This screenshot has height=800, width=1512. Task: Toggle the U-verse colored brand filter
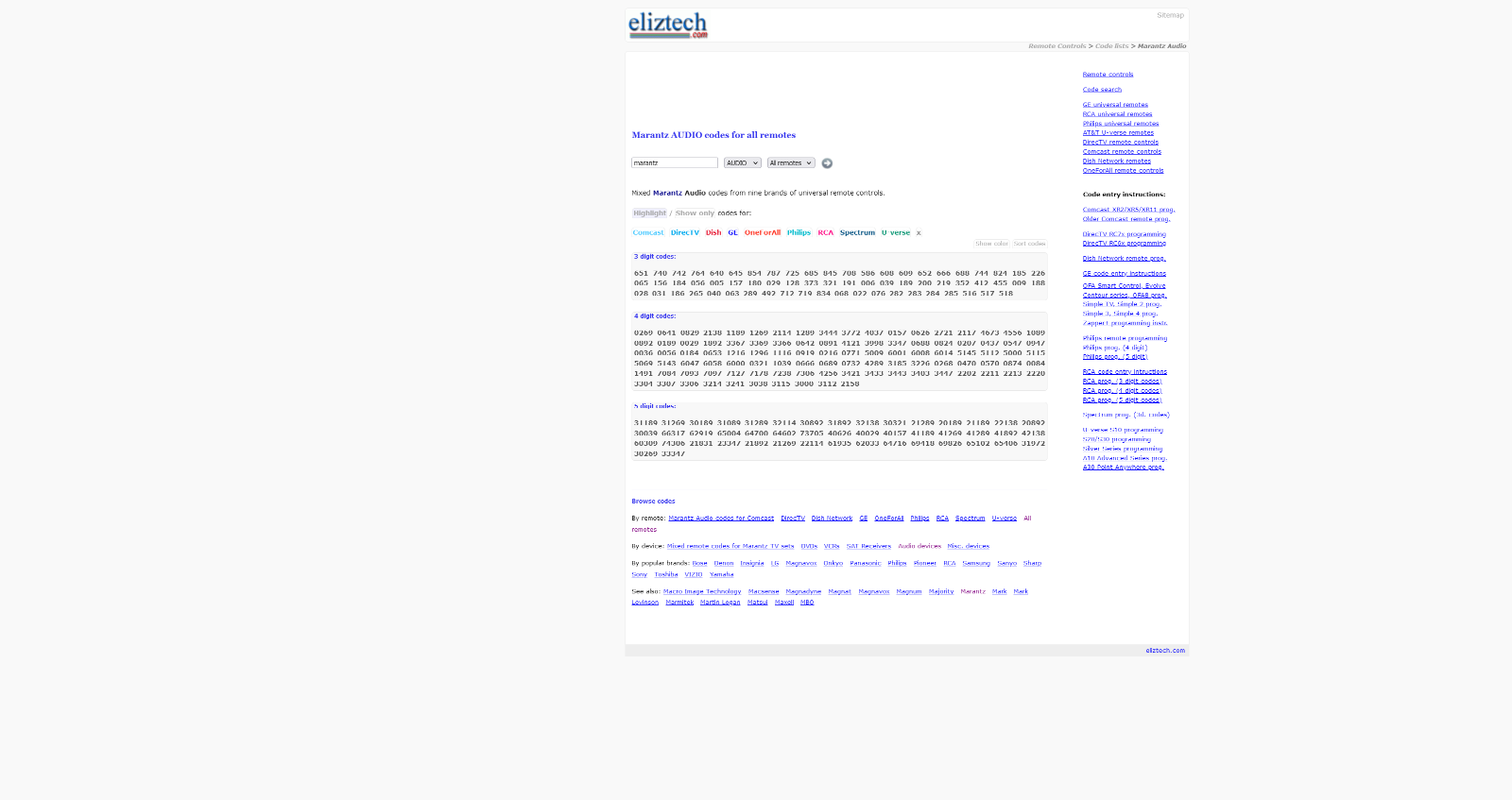tap(896, 232)
